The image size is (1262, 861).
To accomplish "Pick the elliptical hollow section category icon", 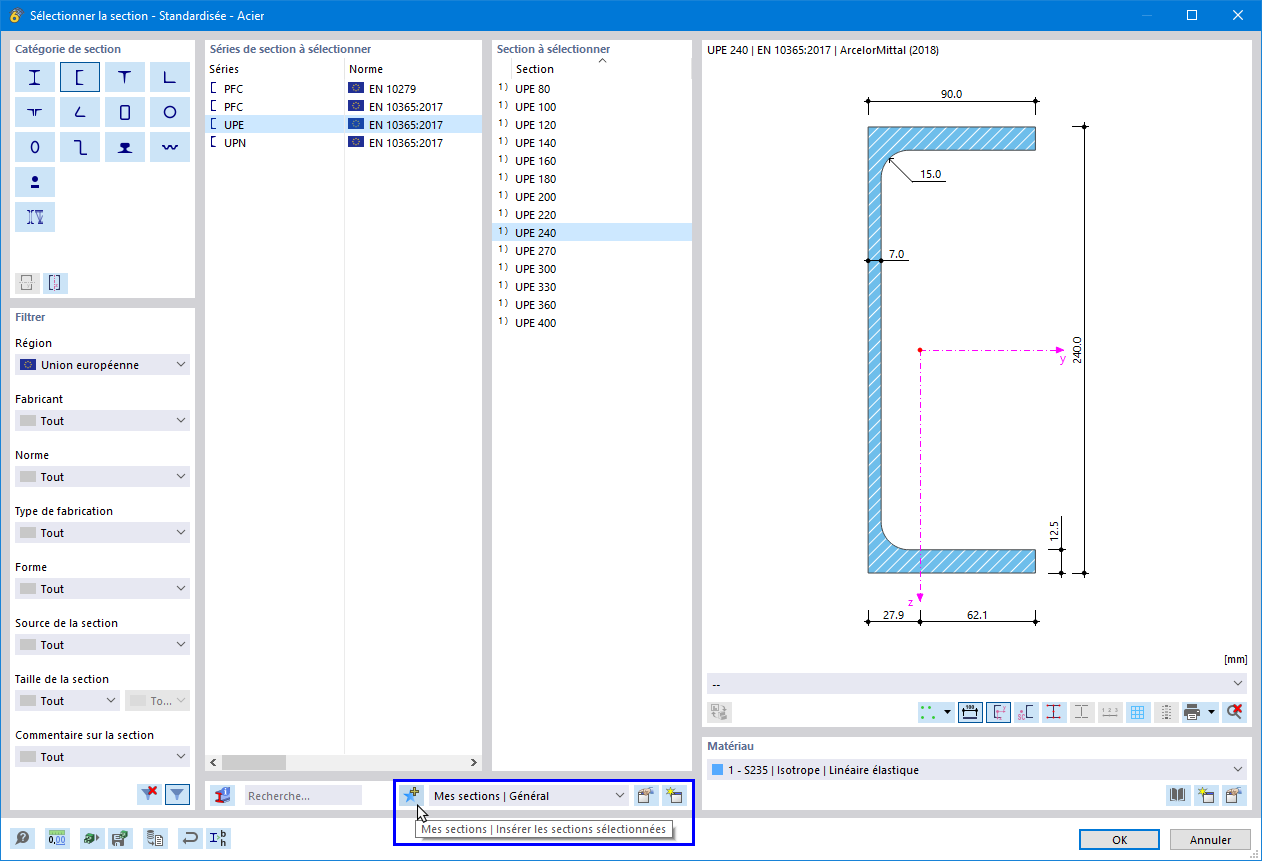I will 35,147.
